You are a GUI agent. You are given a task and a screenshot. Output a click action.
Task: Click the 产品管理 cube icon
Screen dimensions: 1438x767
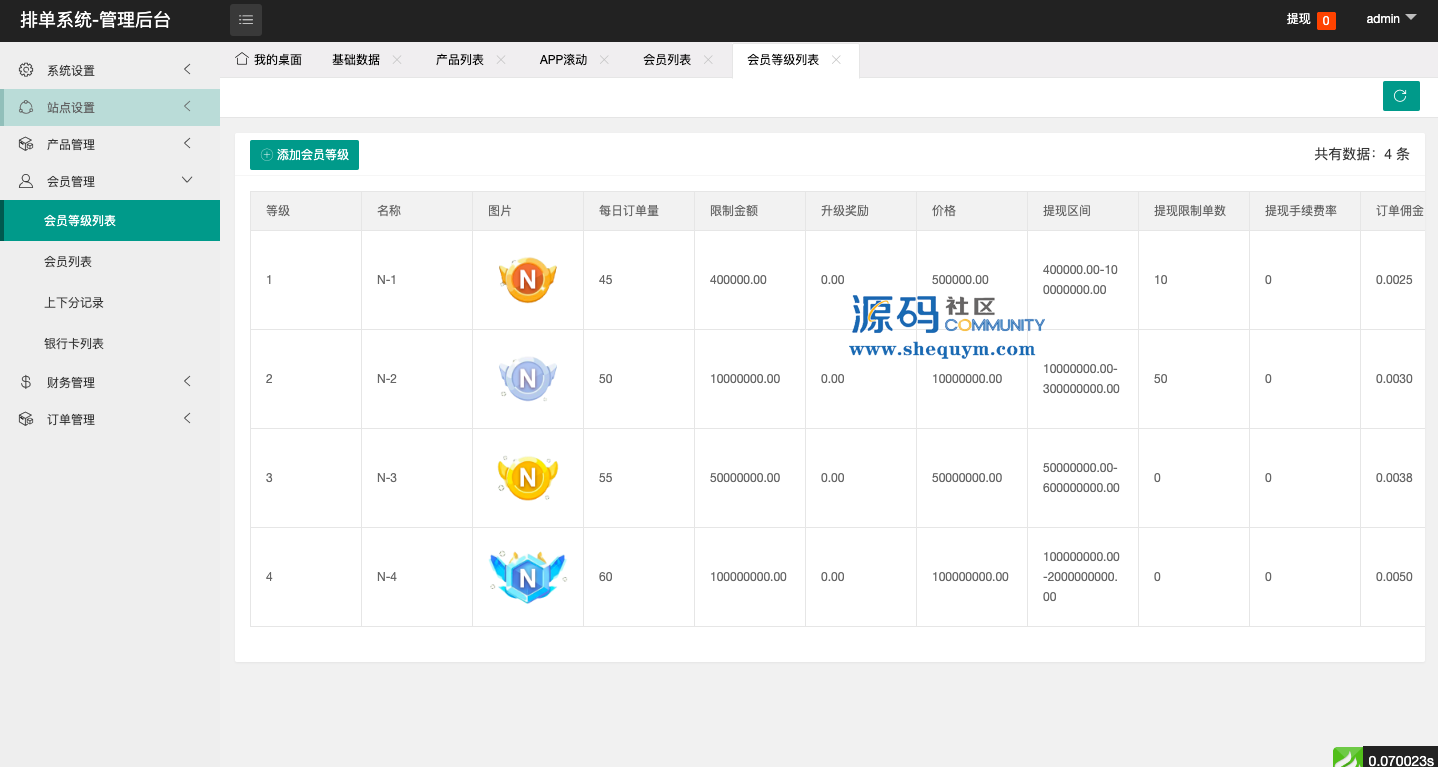click(27, 144)
